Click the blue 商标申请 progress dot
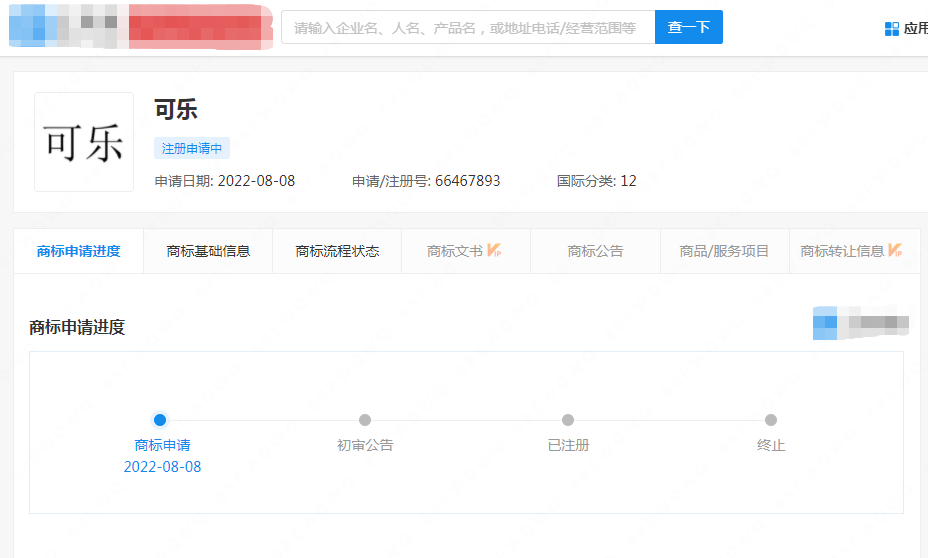Screen dimensions: 928x558 (x=160, y=420)
